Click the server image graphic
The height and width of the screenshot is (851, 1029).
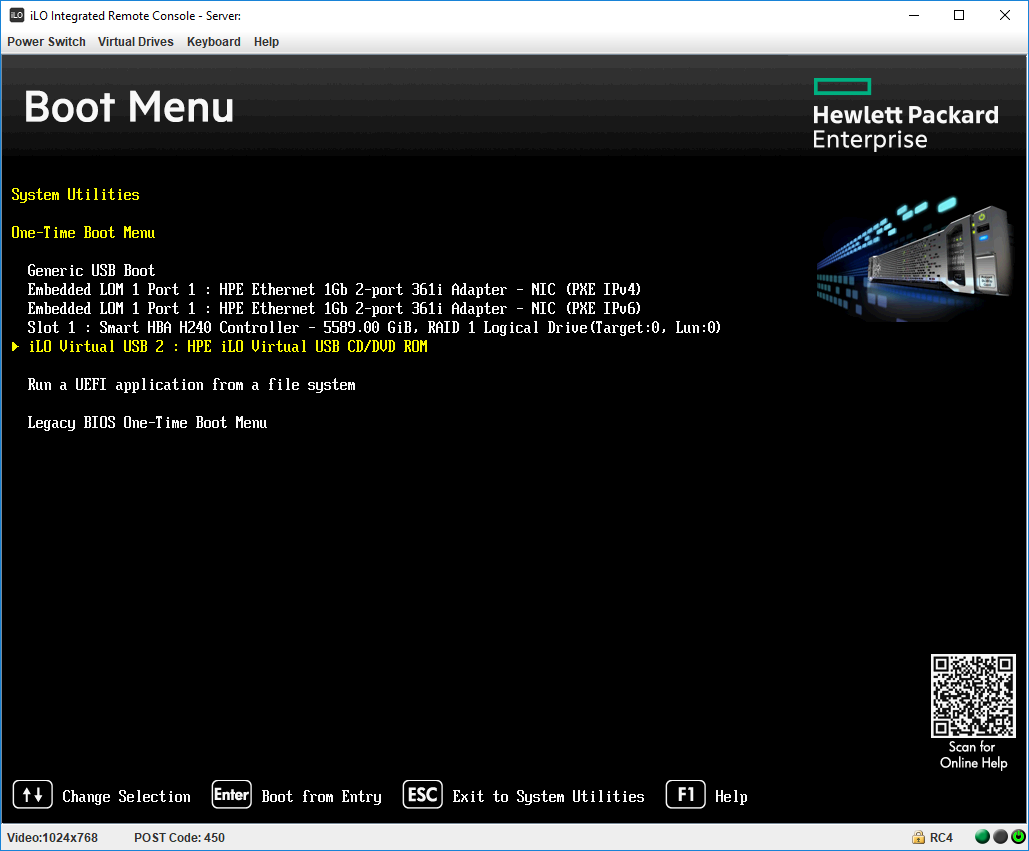coord(914,257)
